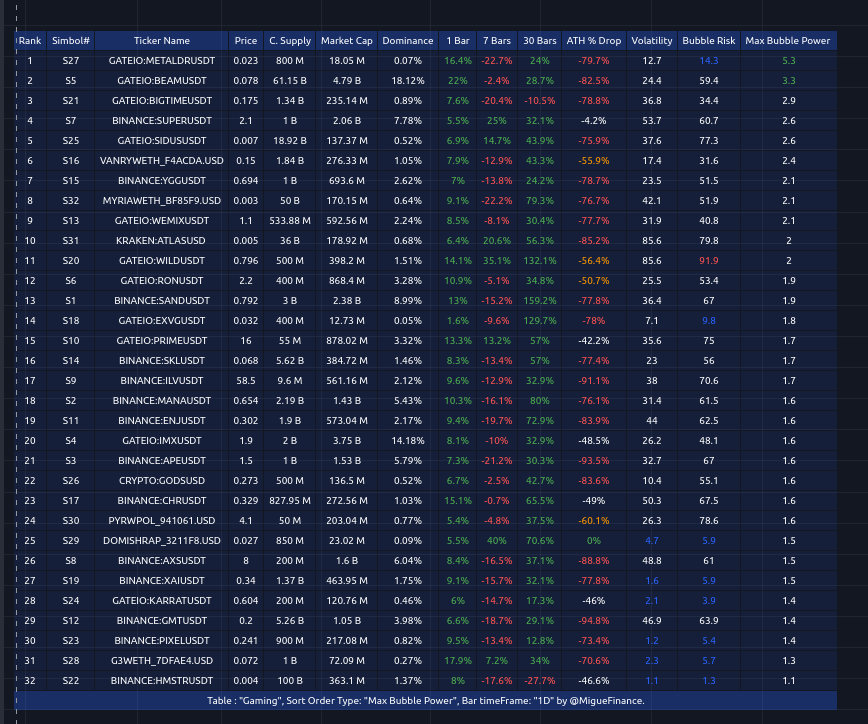Image resolution: width=868 pixels, height=724 pixels.
Task: Select ticker BINANCE:ILVUSDT
Action: tap(162, 380)
